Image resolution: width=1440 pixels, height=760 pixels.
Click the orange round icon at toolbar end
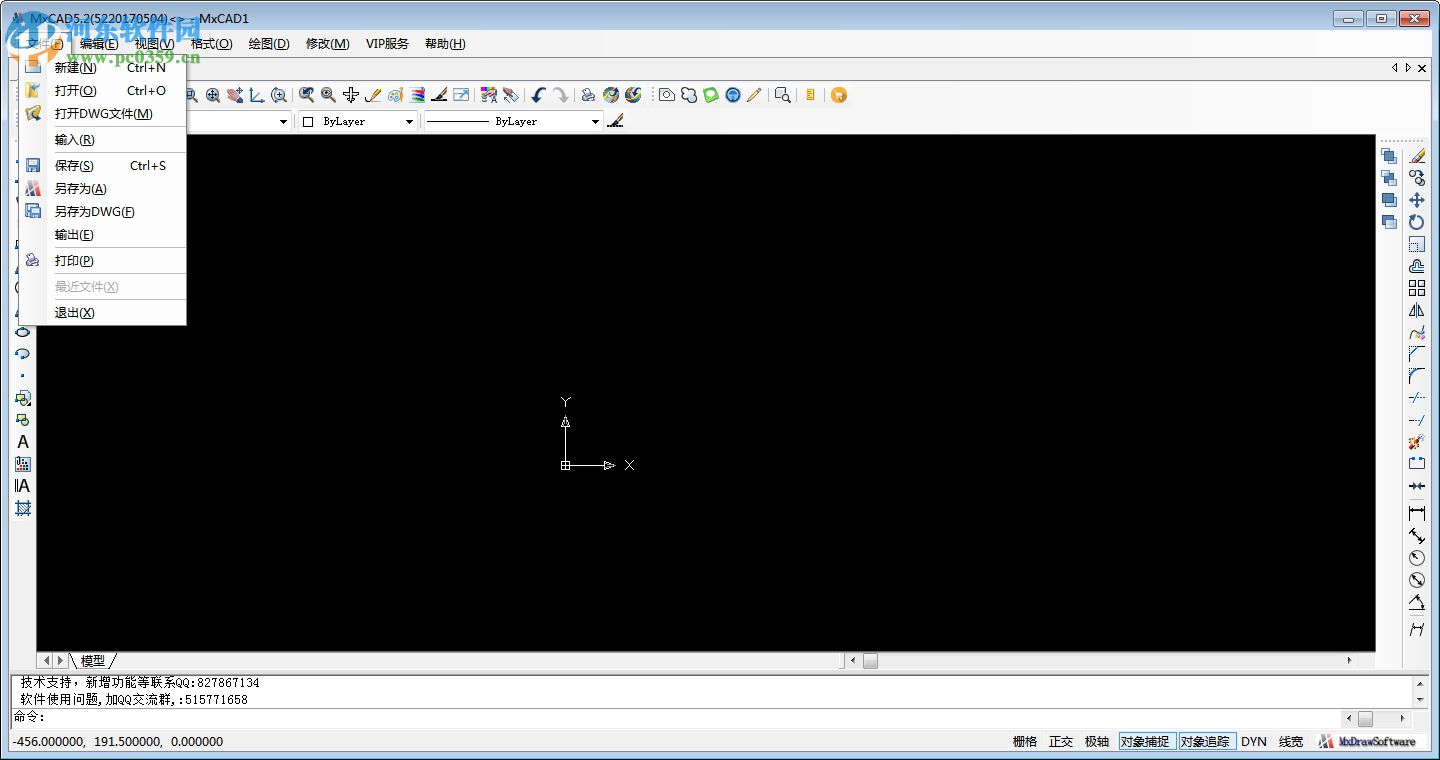pos(839,95)
